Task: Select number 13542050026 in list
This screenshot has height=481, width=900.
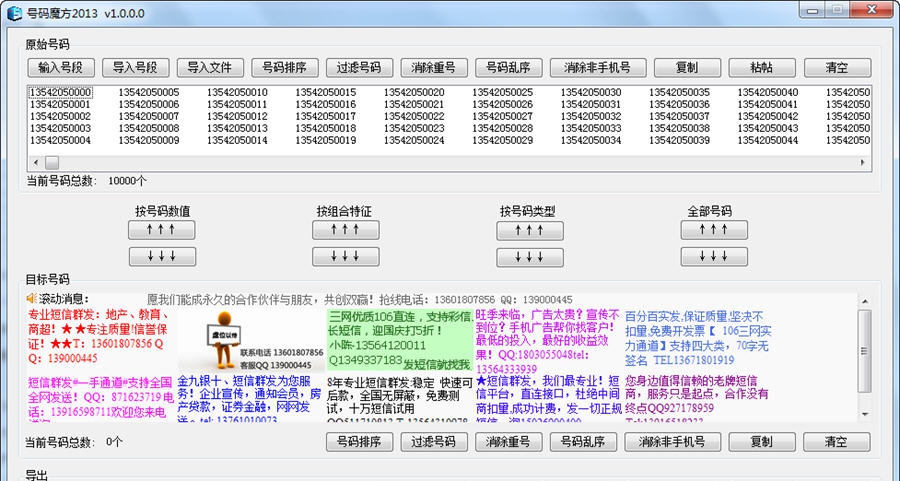Action: tap(502, 104)
